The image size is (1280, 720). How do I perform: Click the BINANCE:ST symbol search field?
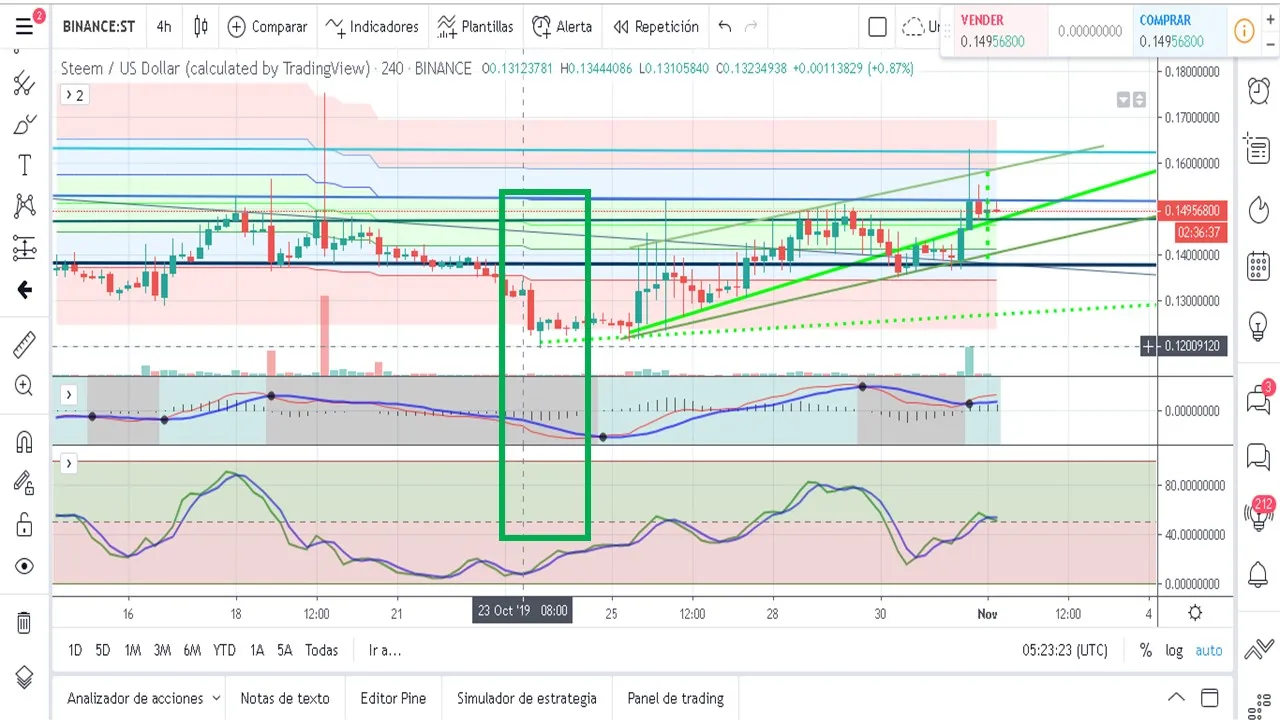tap(99, 27)
